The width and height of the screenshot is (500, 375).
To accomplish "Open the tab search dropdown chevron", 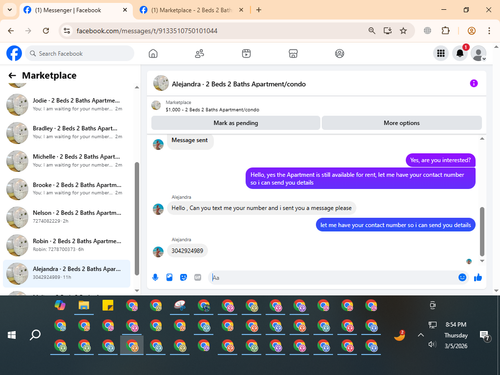I will click(x=10, y=10).
